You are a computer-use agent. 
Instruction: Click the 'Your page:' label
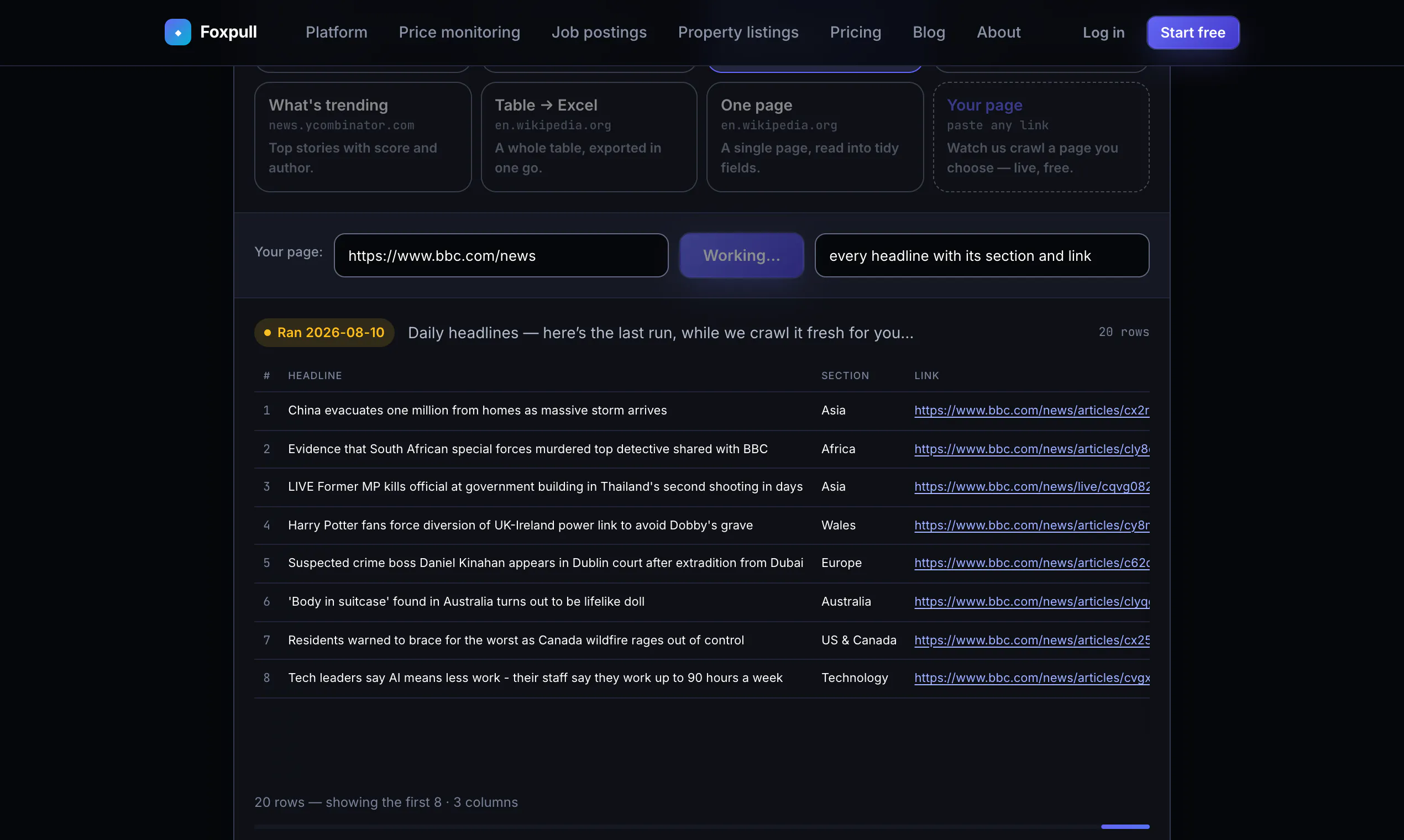288,252
